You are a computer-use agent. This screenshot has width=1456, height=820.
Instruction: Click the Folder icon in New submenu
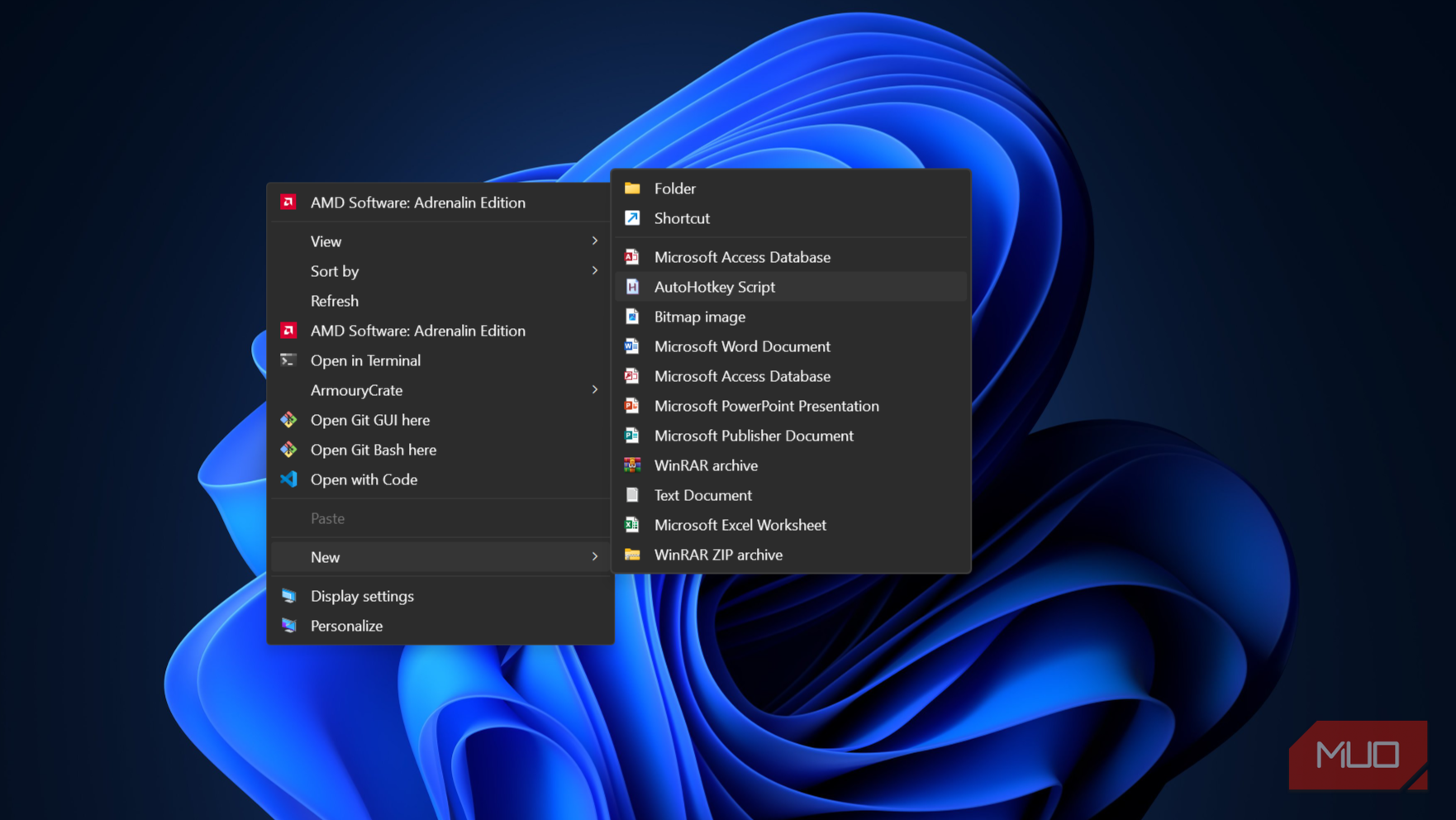coord(632,188)
